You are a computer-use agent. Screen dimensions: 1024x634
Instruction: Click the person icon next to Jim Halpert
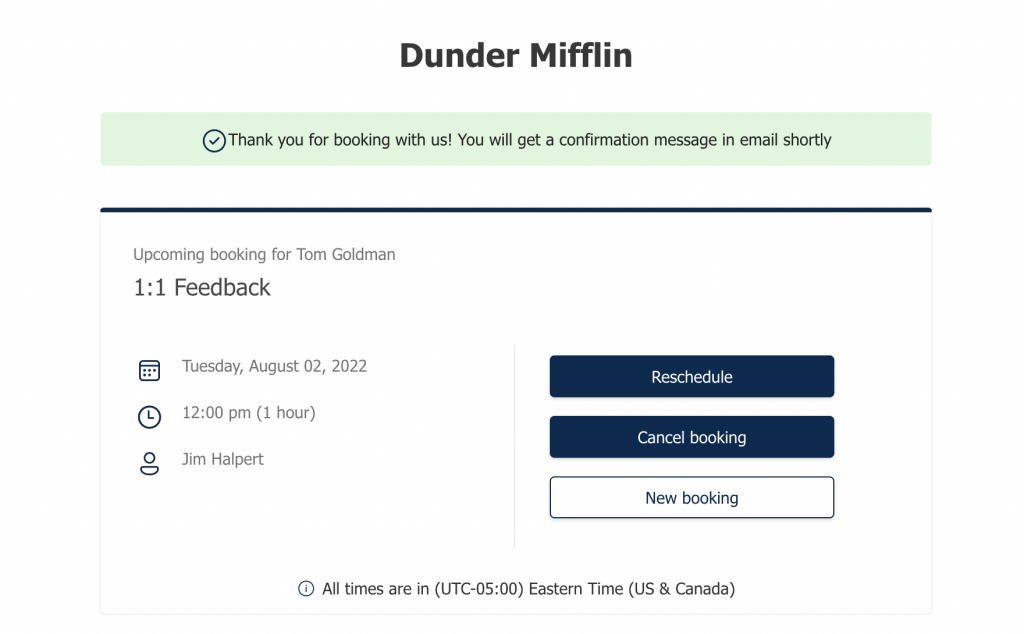coord(149,464)
